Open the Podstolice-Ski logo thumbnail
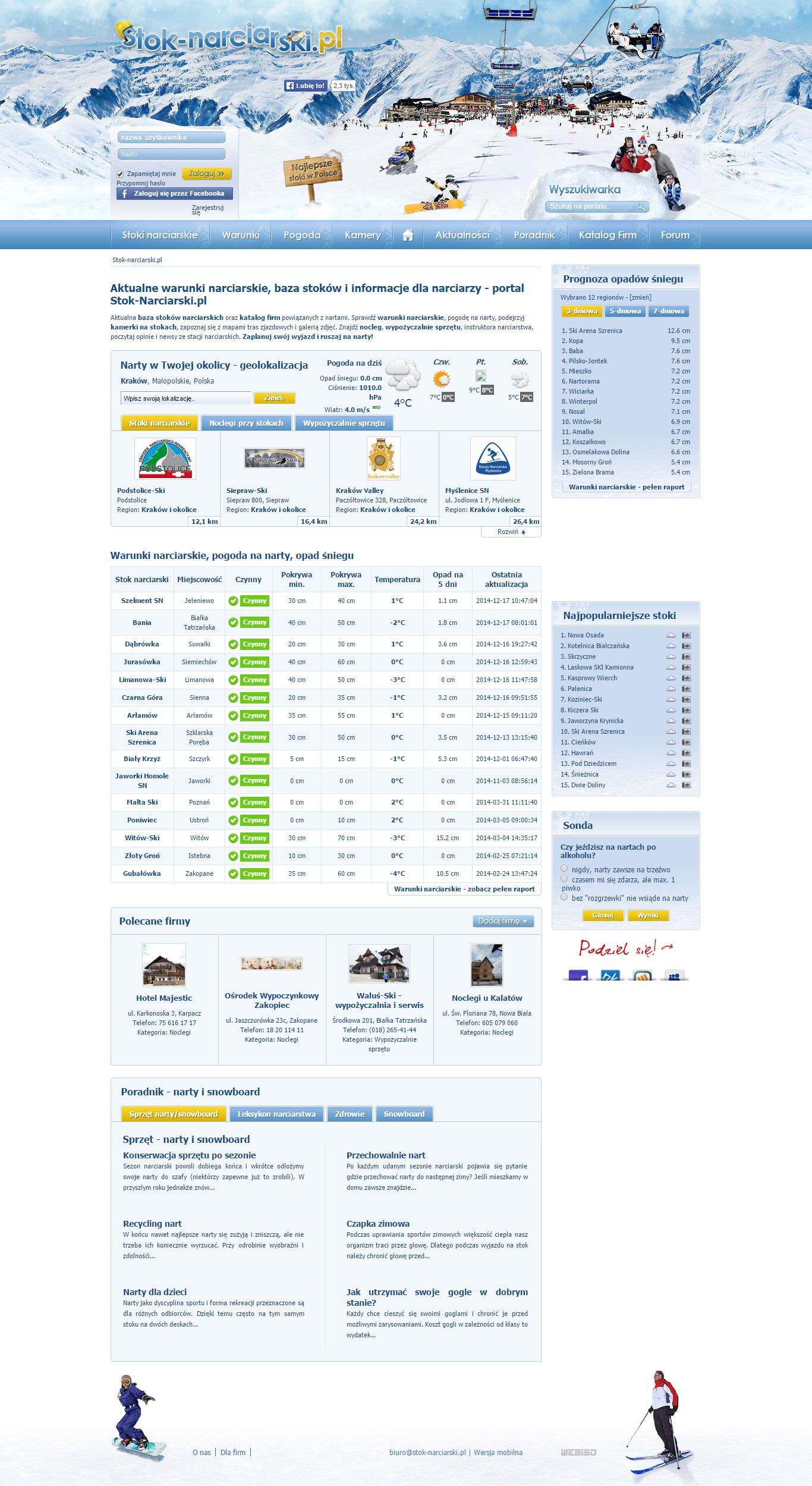 165,458
